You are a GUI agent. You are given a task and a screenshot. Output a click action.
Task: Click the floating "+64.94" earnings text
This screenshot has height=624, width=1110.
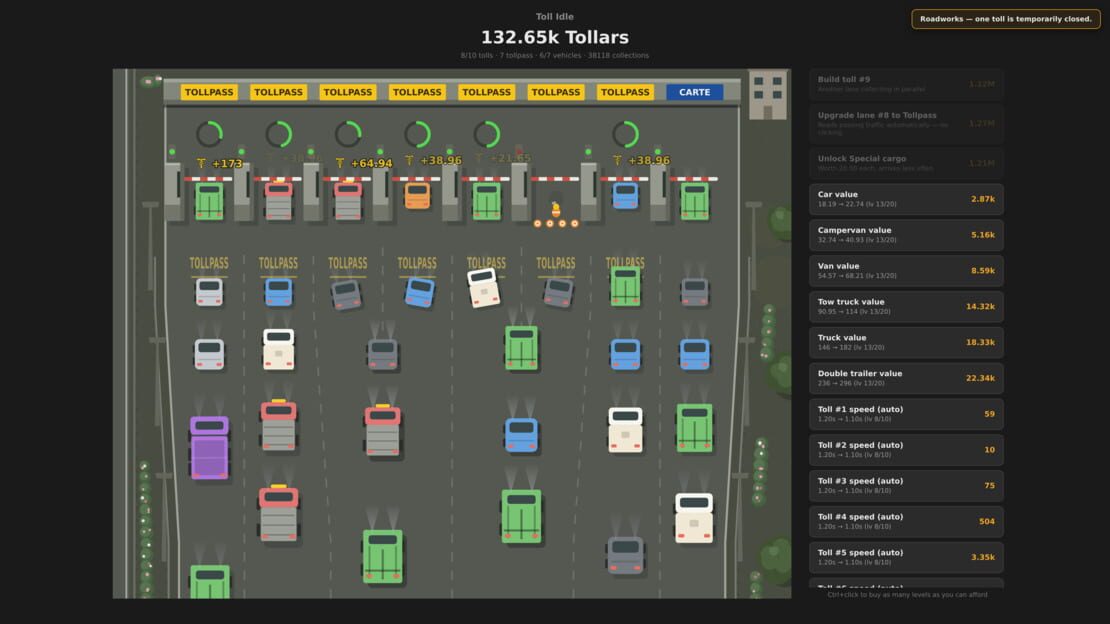tap(364, 164)
